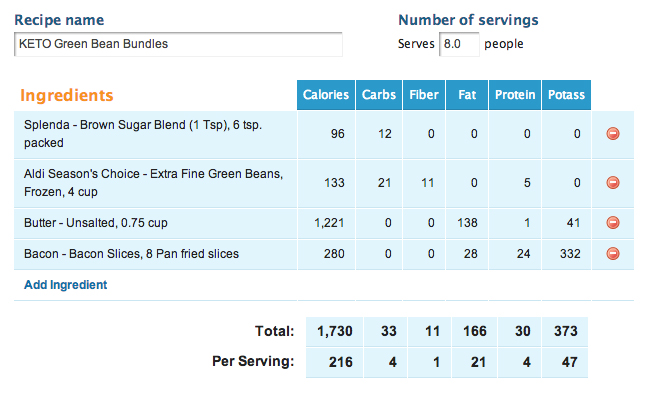The width and height of the screenshot is (647, 399).
Task: Select the Fat column header
Action: pos(467,95)
